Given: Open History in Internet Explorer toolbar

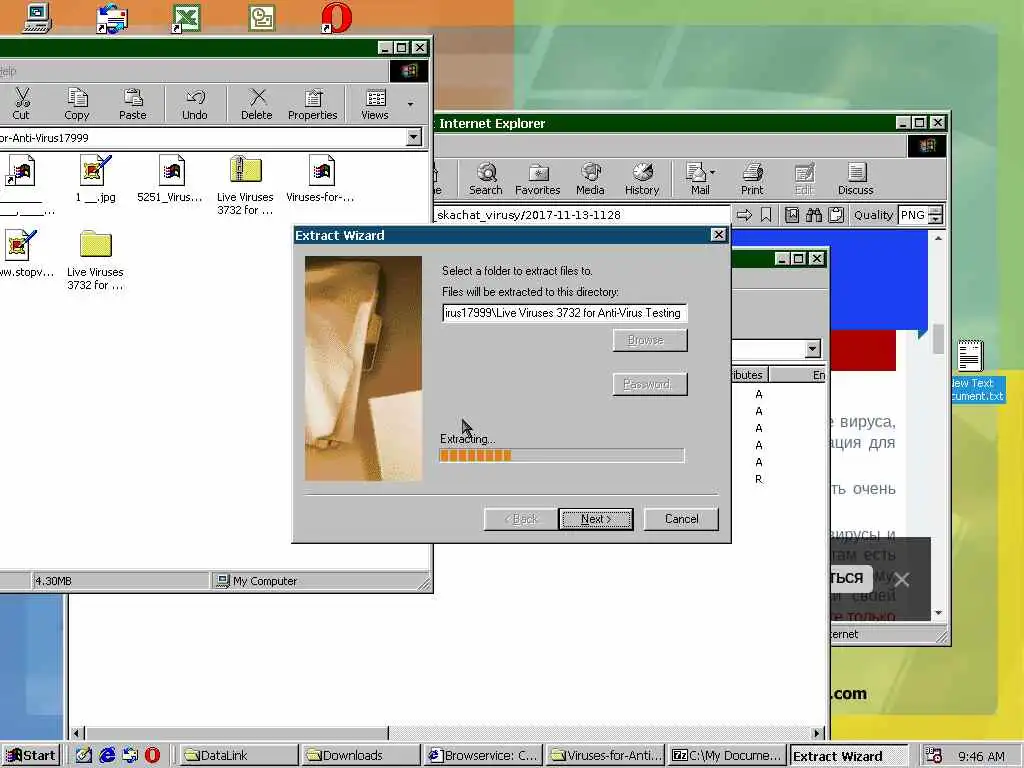Looking at the screenshot, I should click(642, 179).
